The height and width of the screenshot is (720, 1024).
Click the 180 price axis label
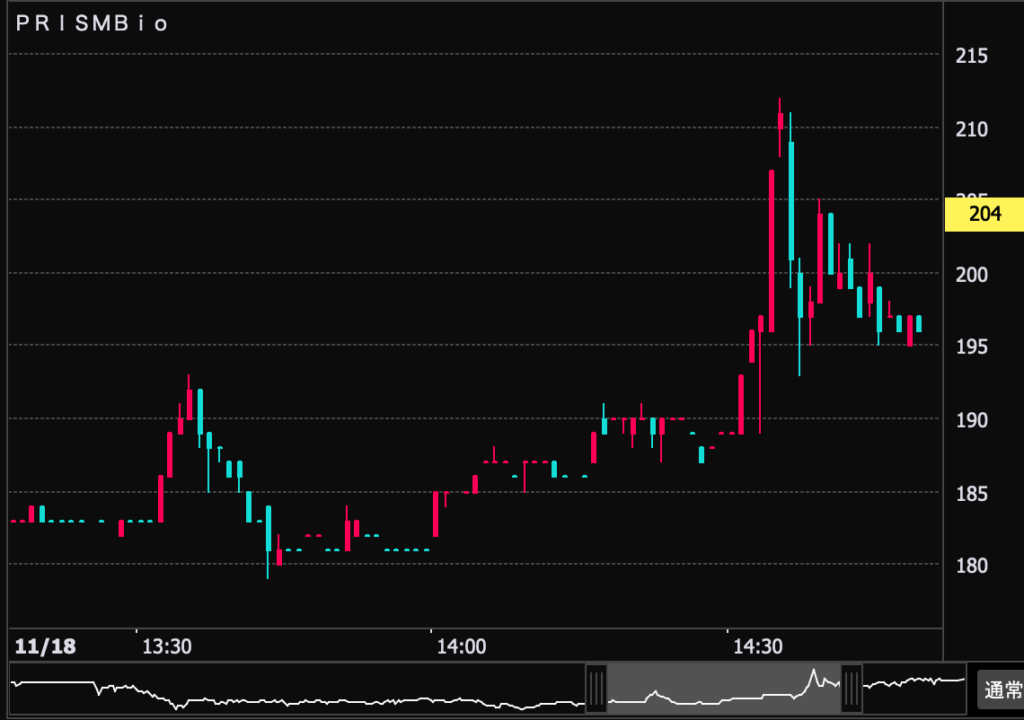click(972, 566)
